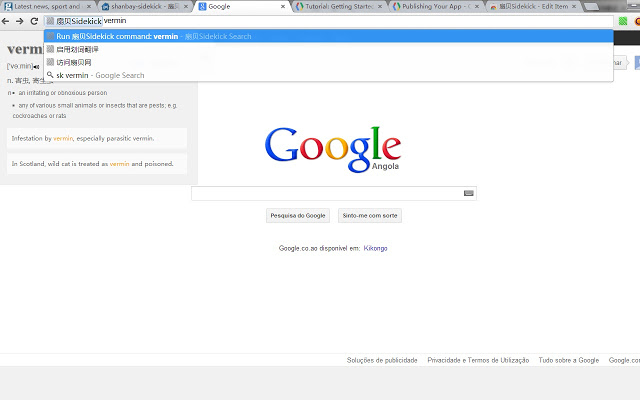This screenshot has height=400, width=640.
Task: Click 'Sinto-me com sorte' button
Action: click(370, 216)
